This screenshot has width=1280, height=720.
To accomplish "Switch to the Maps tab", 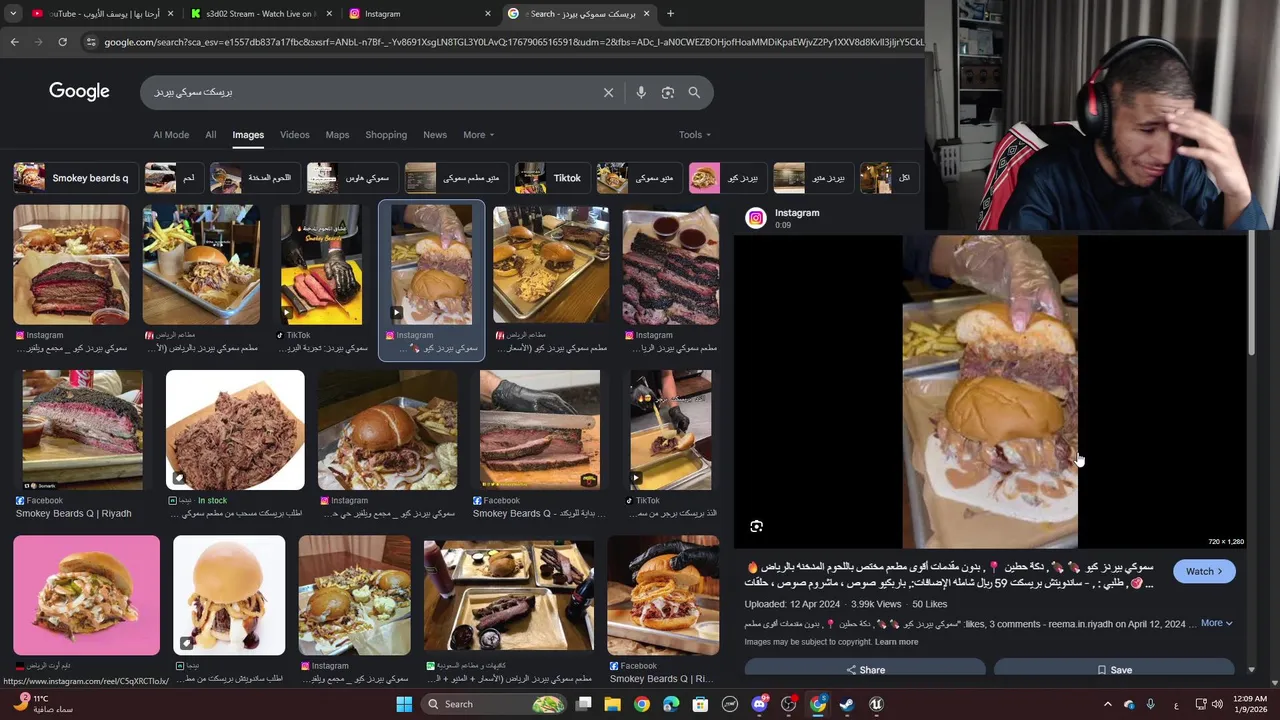I will [337, 135].
